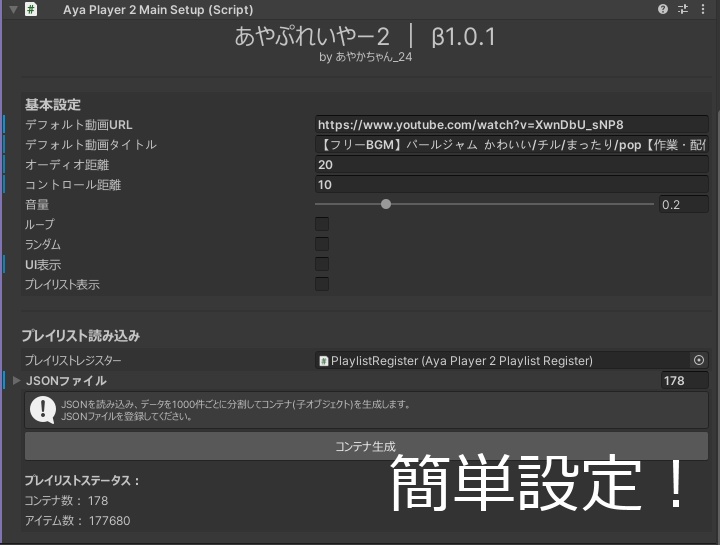
Task: Click the 基本設定 section heading
Action: click(53, 105)
